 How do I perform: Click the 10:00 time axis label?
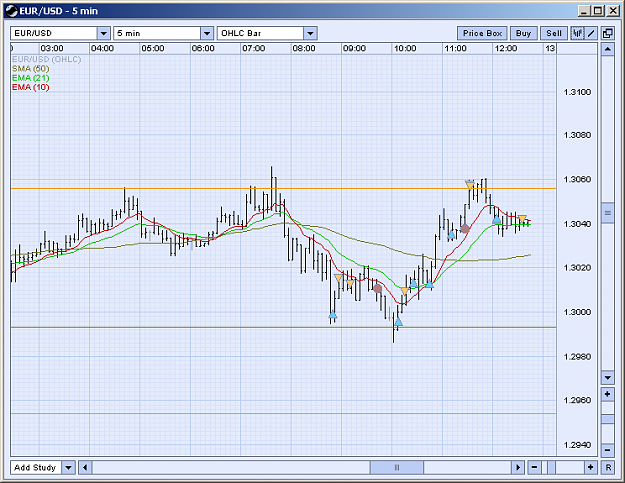405,48
